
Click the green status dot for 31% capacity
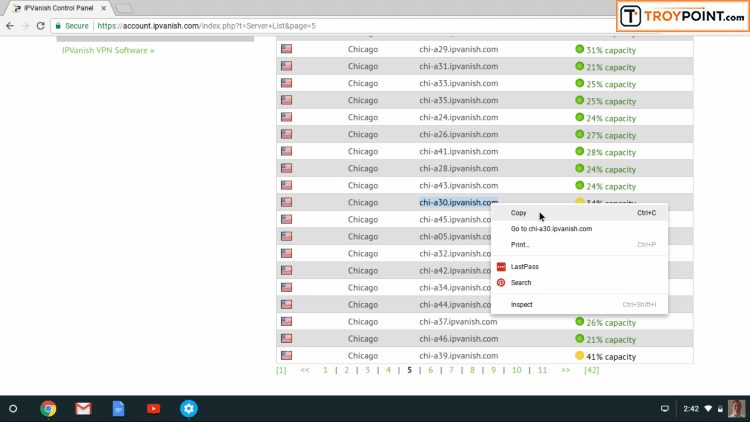coord(579,49)
